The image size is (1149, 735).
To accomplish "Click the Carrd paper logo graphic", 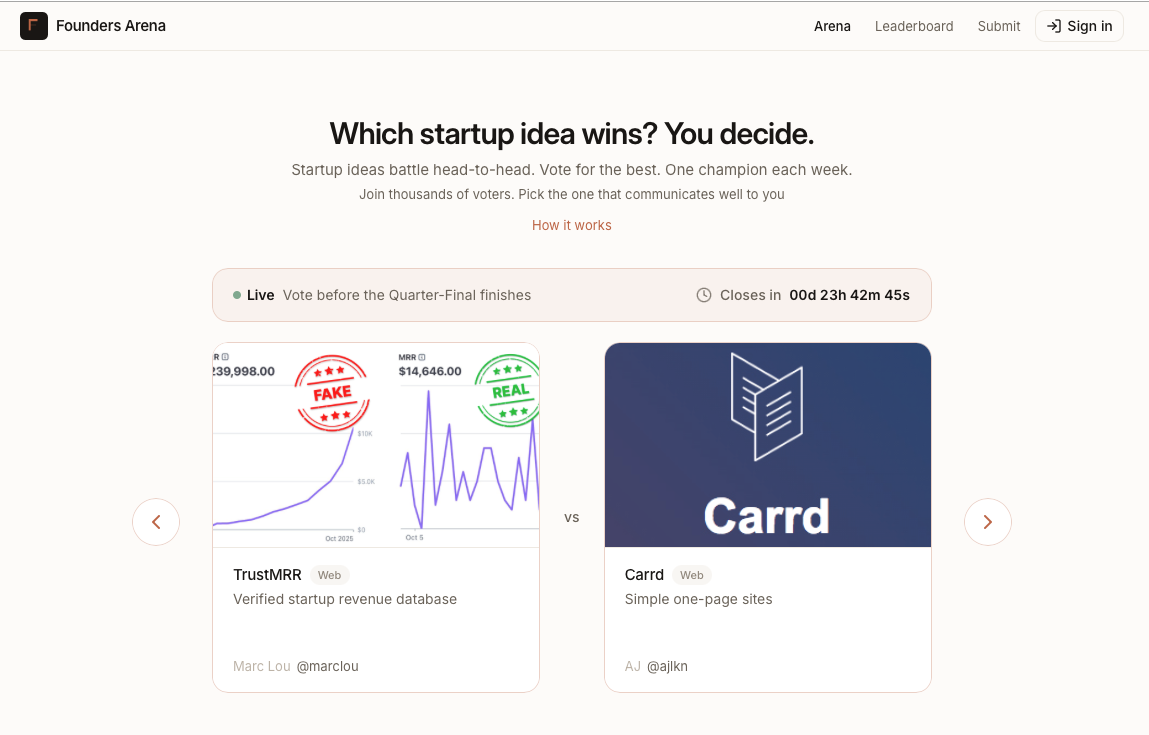I will (767, 405).
